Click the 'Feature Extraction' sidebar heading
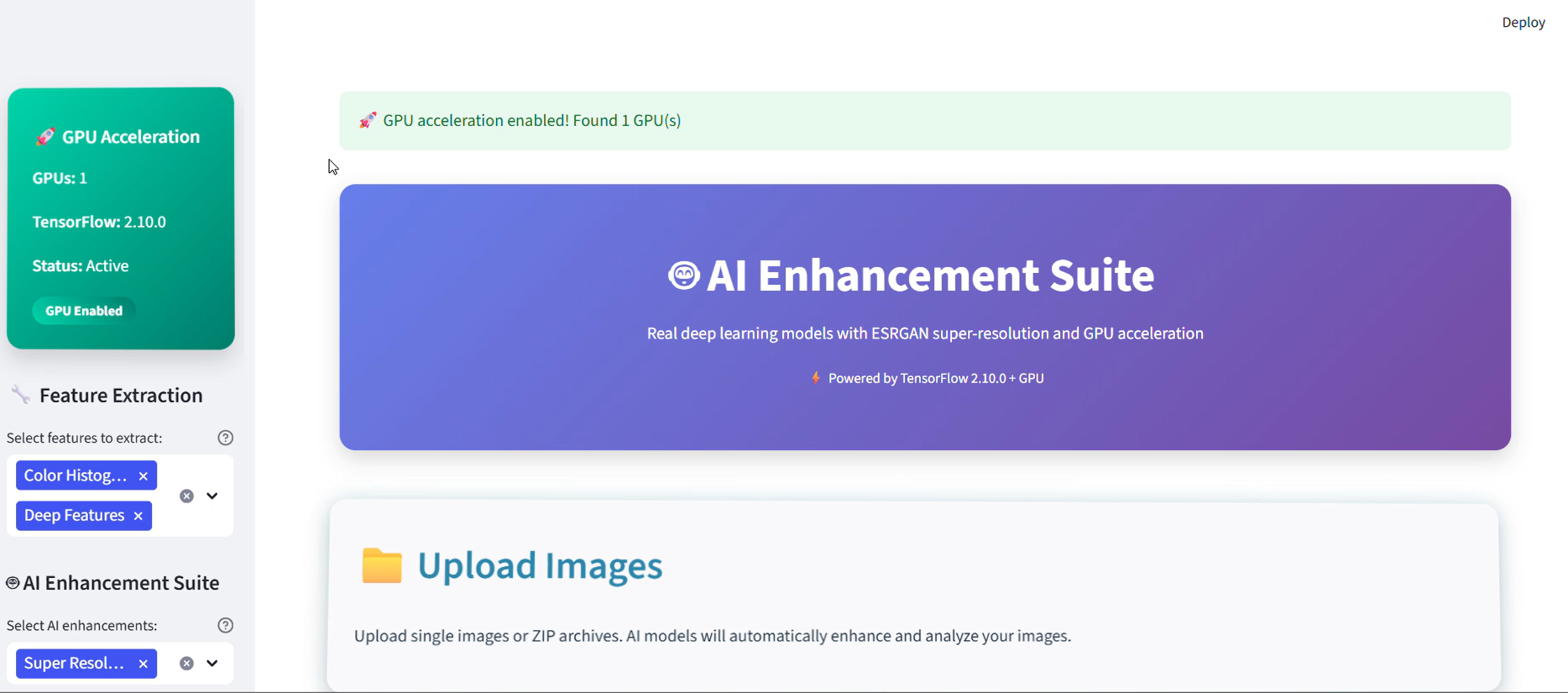The width and height of the screenshot is (1568, 693). point(121,395)
